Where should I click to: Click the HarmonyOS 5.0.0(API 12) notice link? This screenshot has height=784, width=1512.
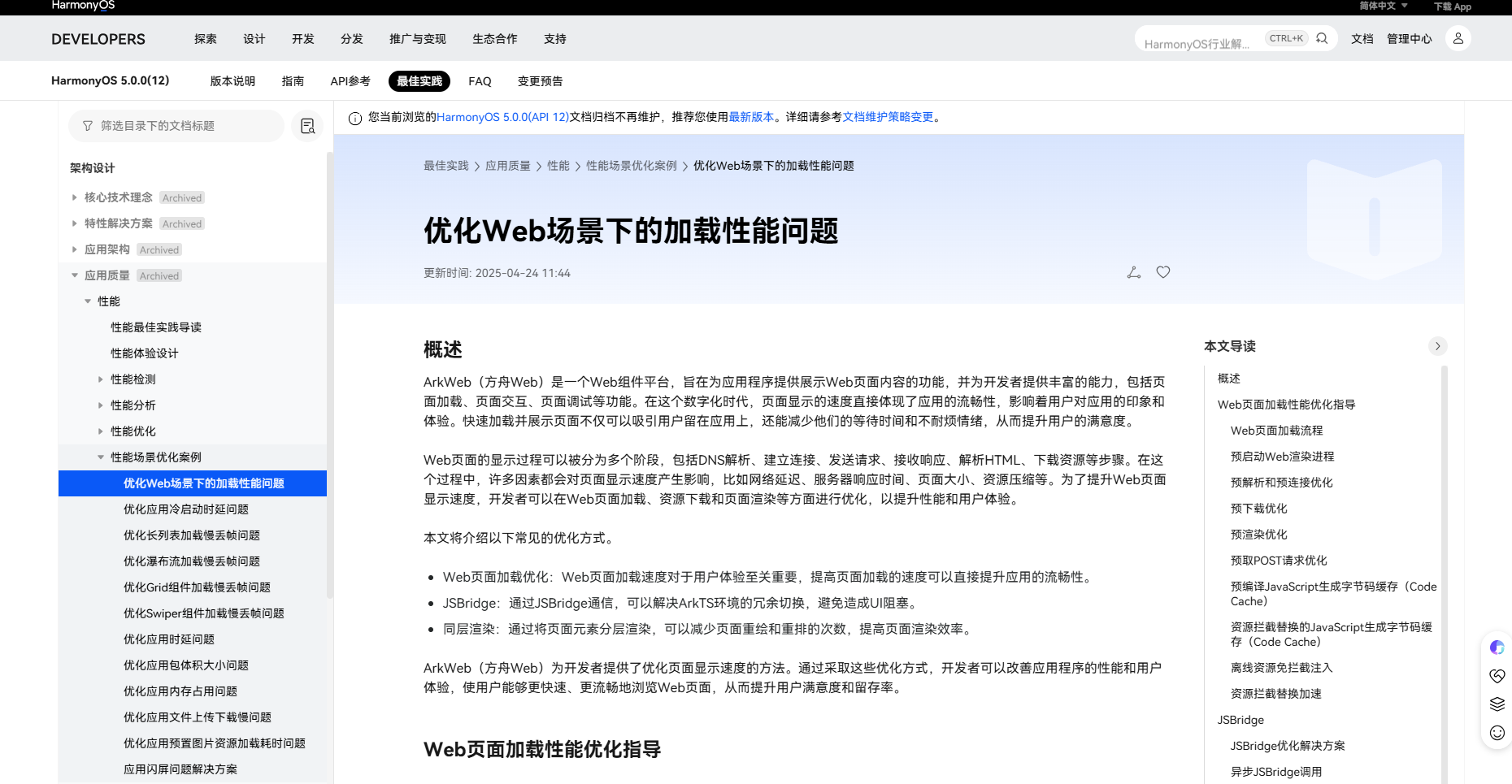click(x=502, y=117)
